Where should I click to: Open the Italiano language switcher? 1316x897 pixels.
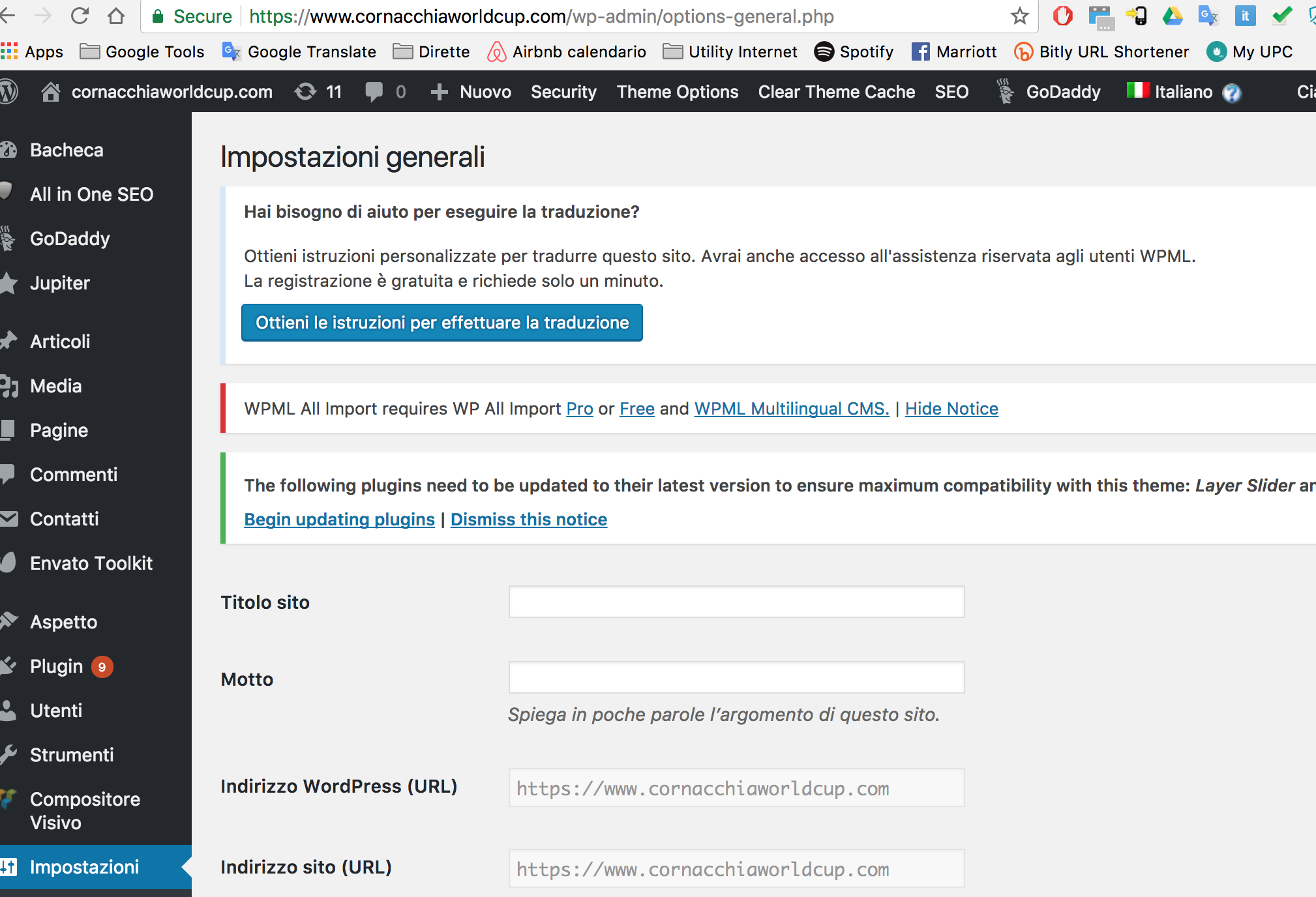[1171, 92]
